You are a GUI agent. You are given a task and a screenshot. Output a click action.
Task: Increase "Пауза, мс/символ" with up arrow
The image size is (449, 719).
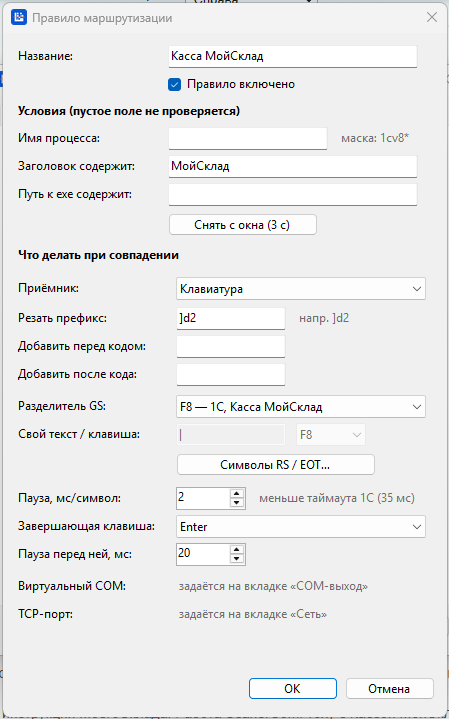tap(237, 493)
